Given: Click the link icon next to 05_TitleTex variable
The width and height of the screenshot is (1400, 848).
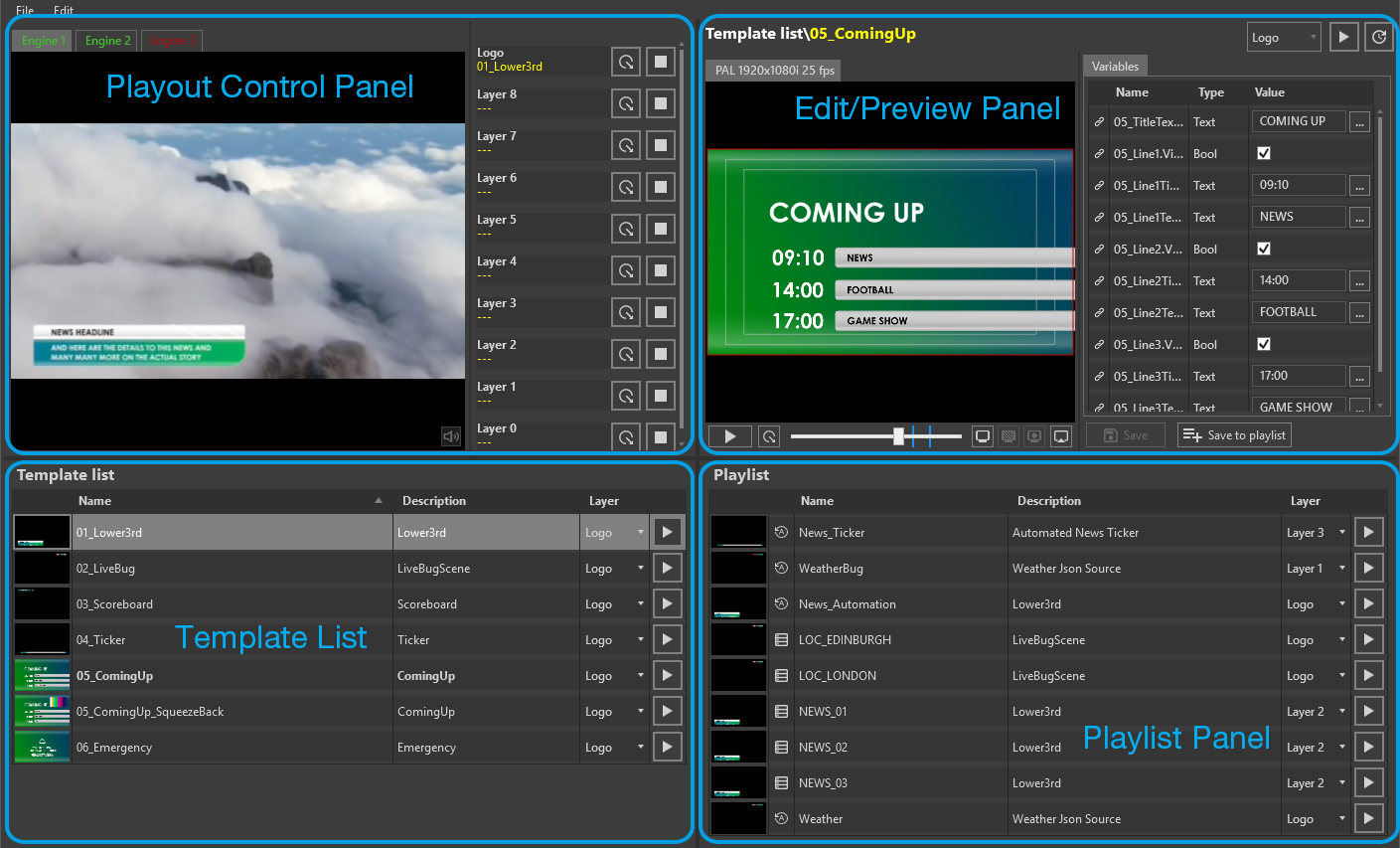Looking at the screenshot, I should [x=1099, y=120].
